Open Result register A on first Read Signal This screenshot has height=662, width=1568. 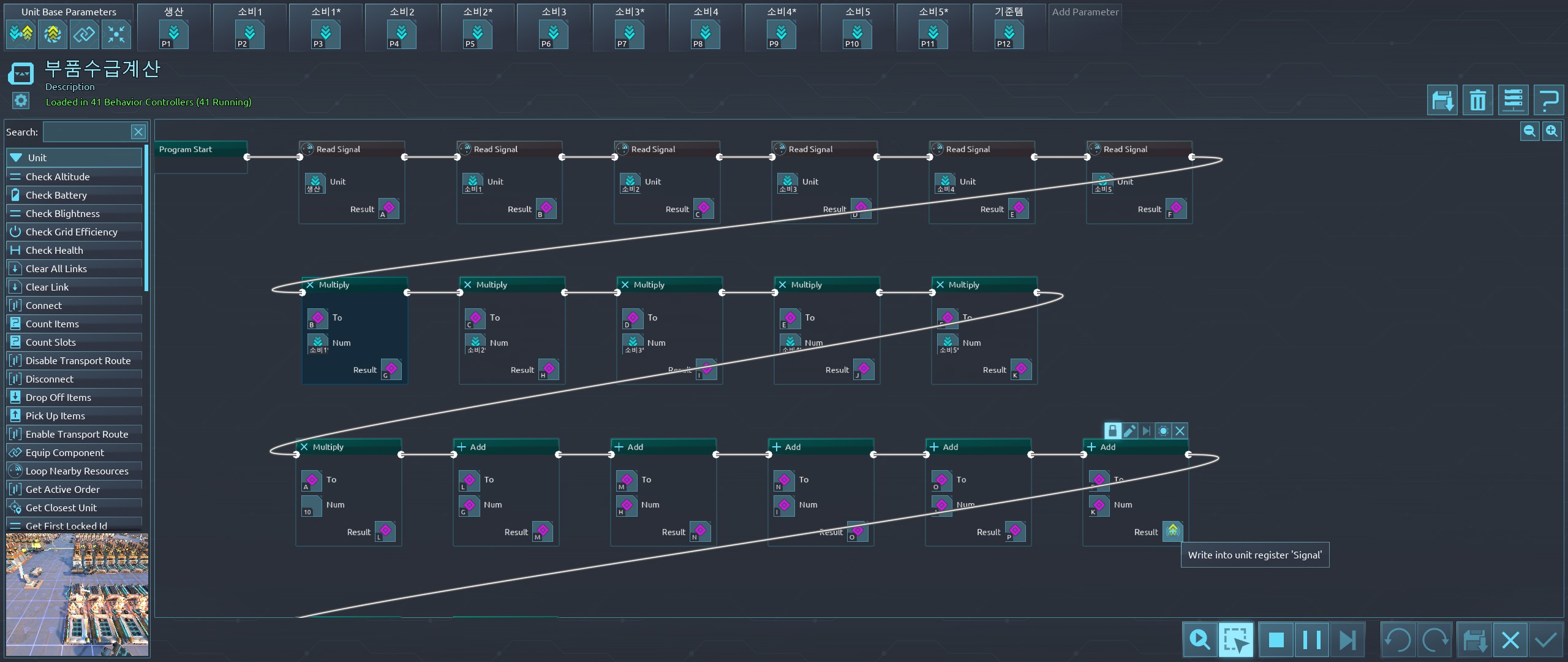[x=388, y=208]
